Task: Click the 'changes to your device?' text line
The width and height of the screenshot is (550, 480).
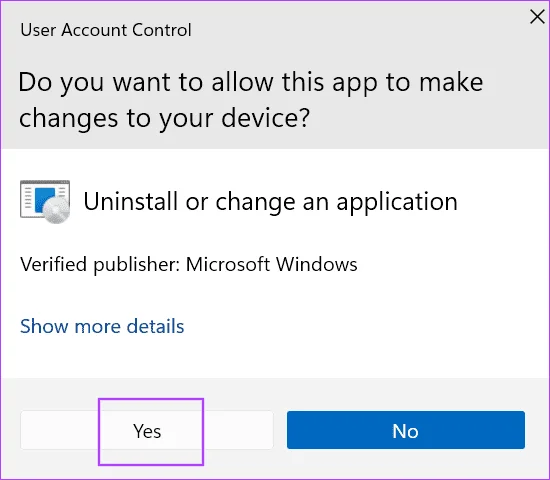Action: click(164, 118)
